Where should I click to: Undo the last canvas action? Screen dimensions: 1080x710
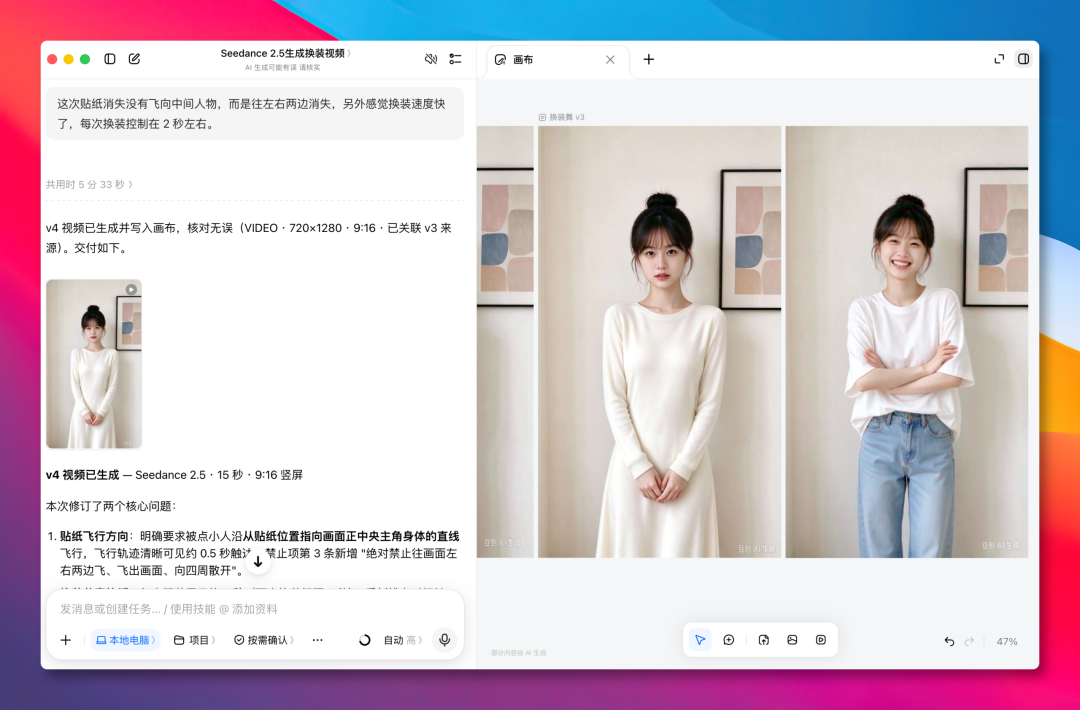949,641
